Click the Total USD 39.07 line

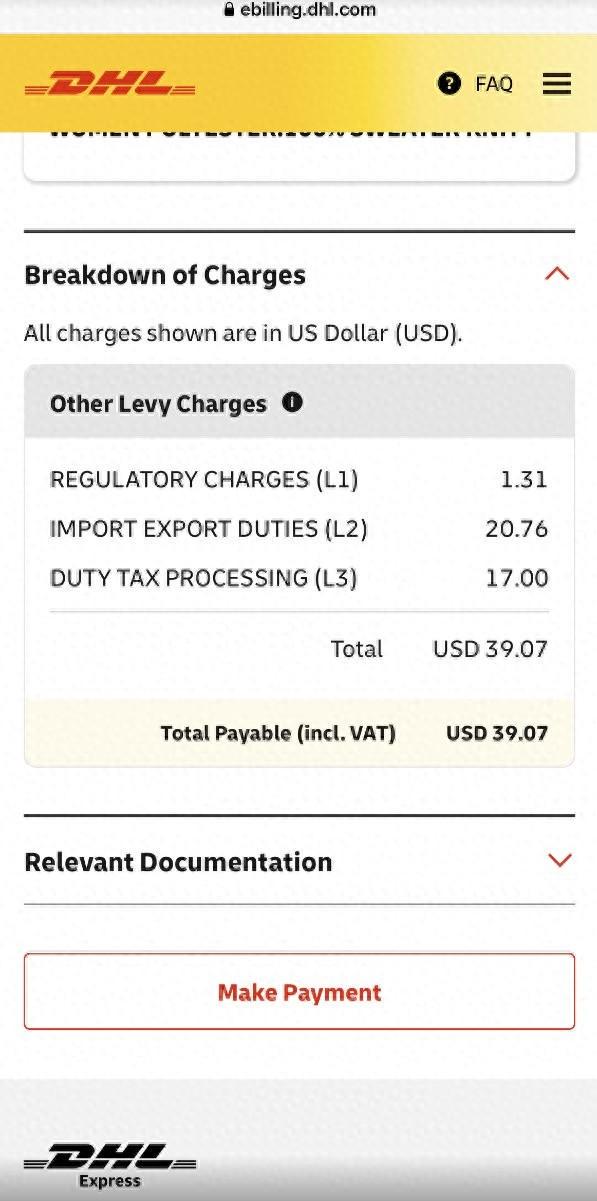tap(439, 649)
